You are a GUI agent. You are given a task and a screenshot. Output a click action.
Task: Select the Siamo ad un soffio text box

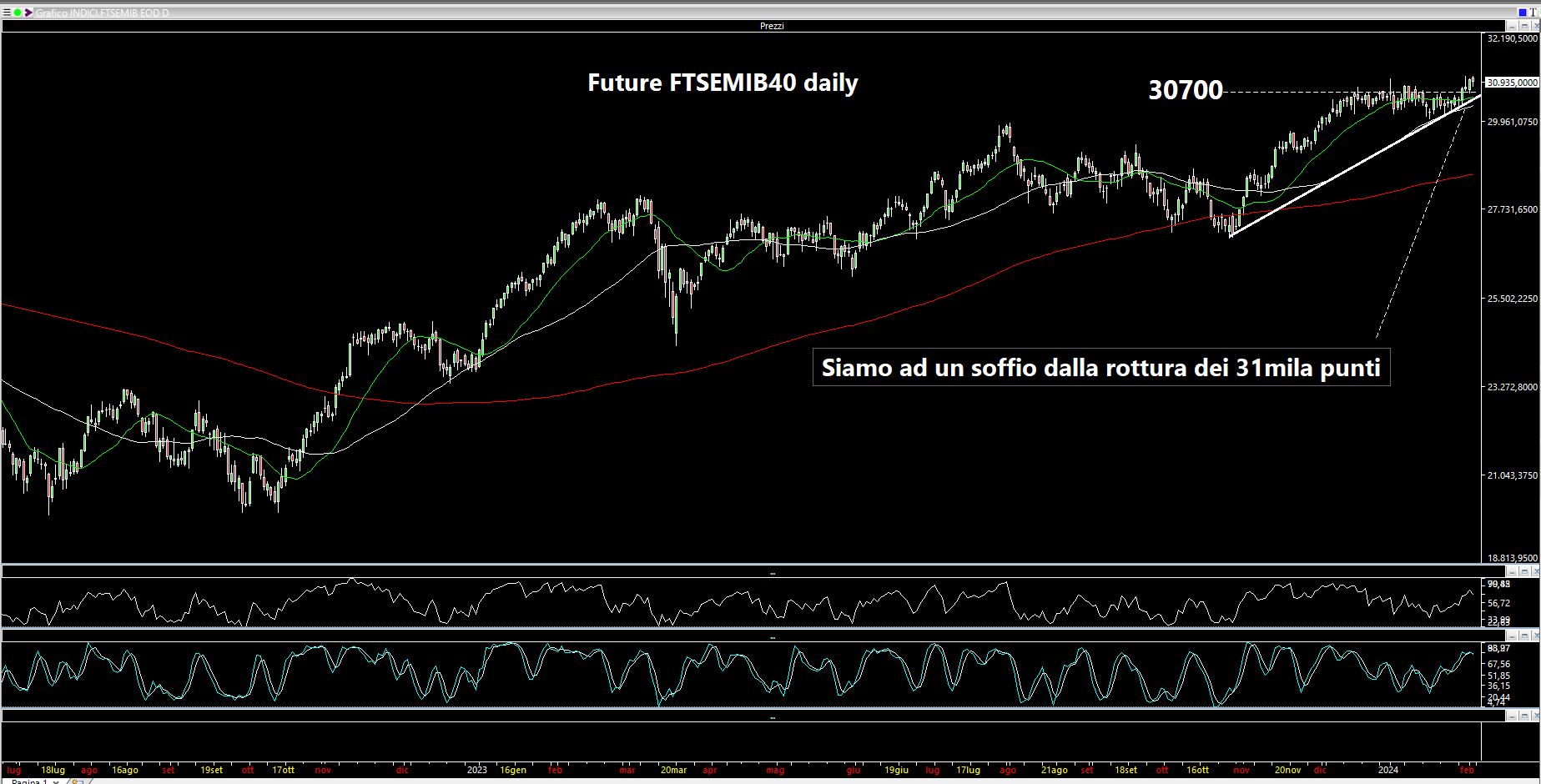coord(1101,368)
